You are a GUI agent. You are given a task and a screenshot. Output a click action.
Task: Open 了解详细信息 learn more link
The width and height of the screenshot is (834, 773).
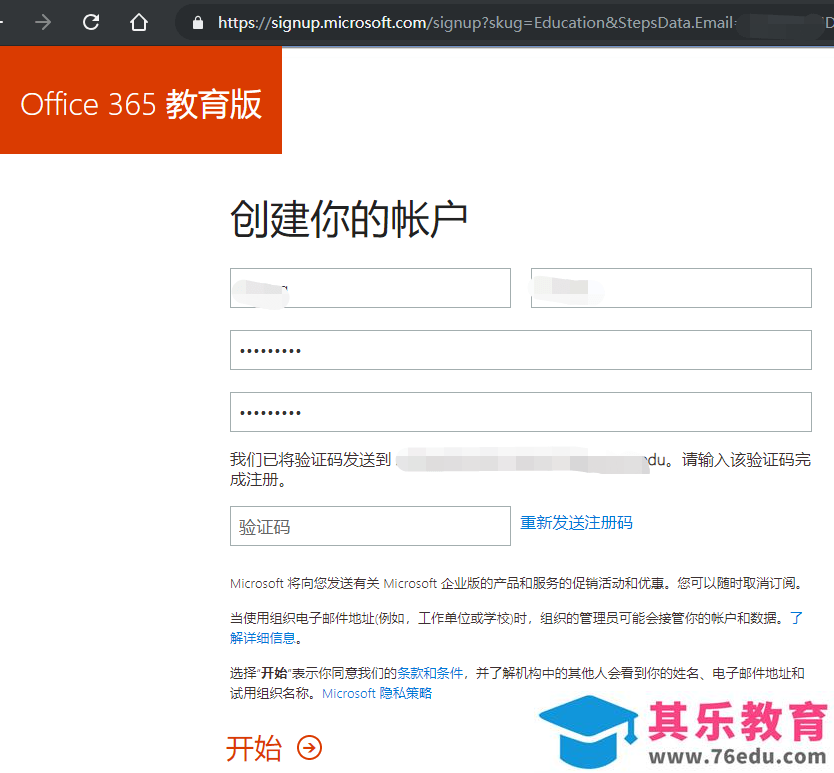point(264,637)
